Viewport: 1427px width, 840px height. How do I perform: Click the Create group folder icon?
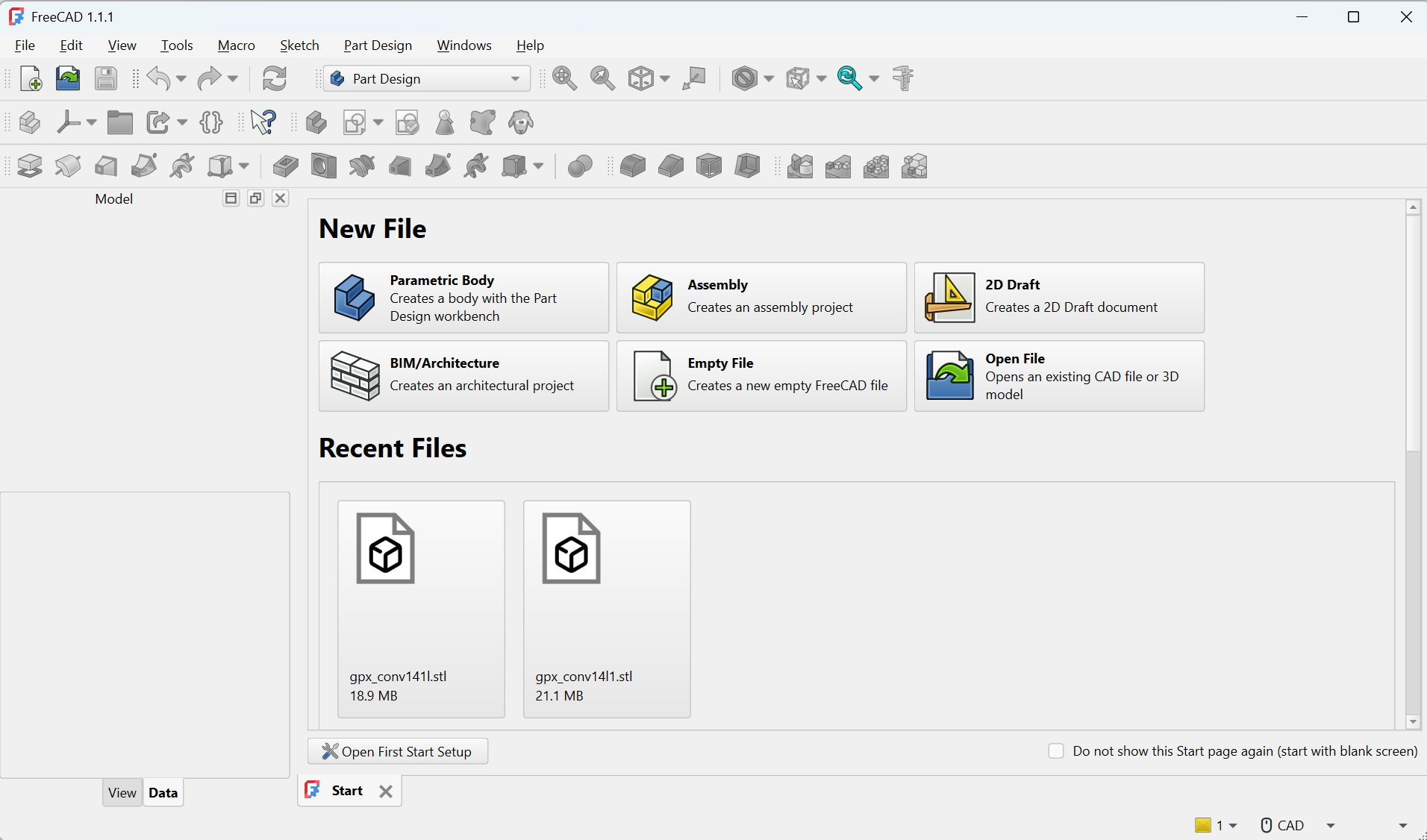(x=119, y=122)
